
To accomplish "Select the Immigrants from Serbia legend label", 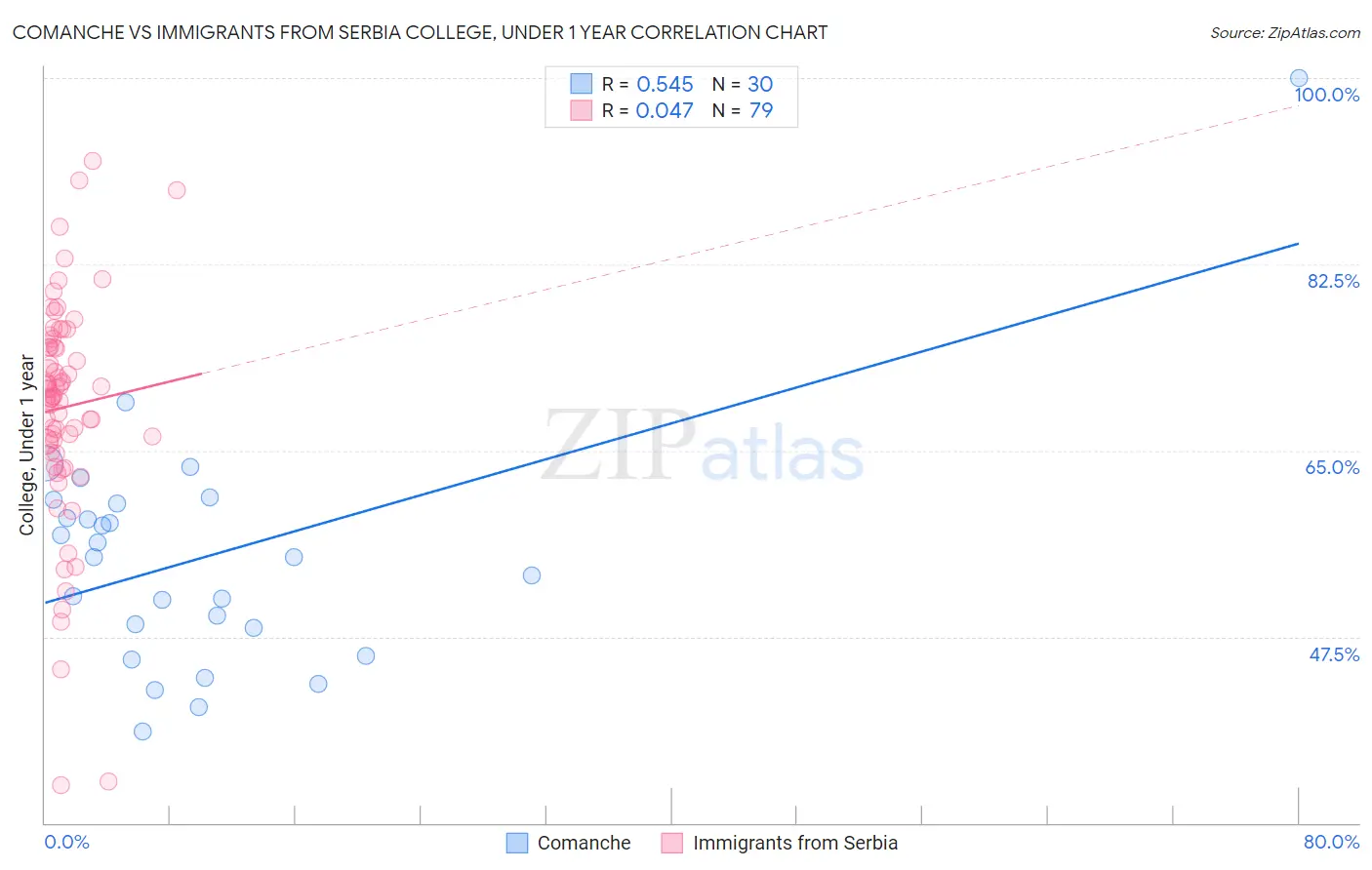I will point(795,843).
